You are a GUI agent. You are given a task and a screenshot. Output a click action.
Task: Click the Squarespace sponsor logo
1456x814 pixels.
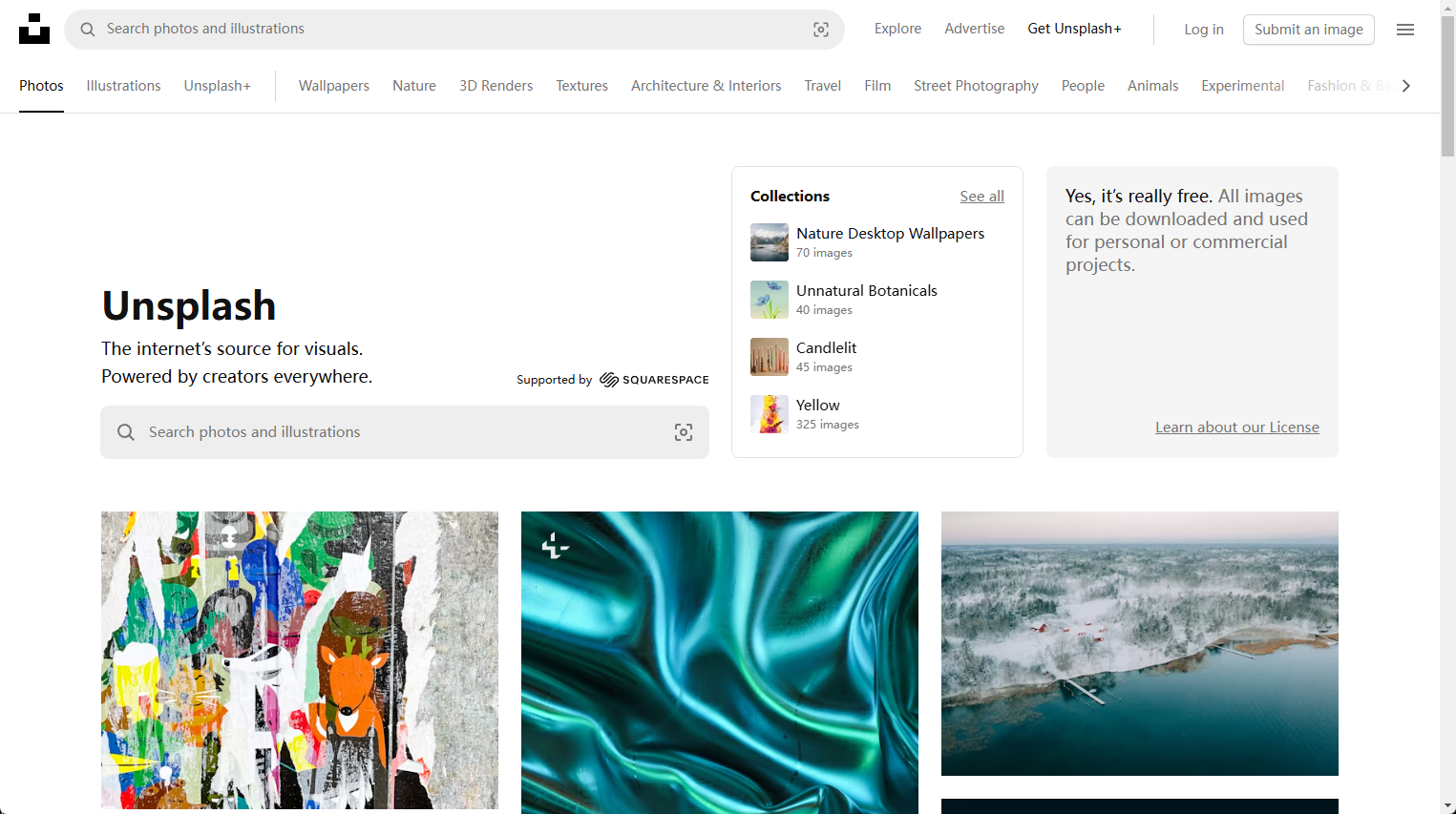pos(654,380)
